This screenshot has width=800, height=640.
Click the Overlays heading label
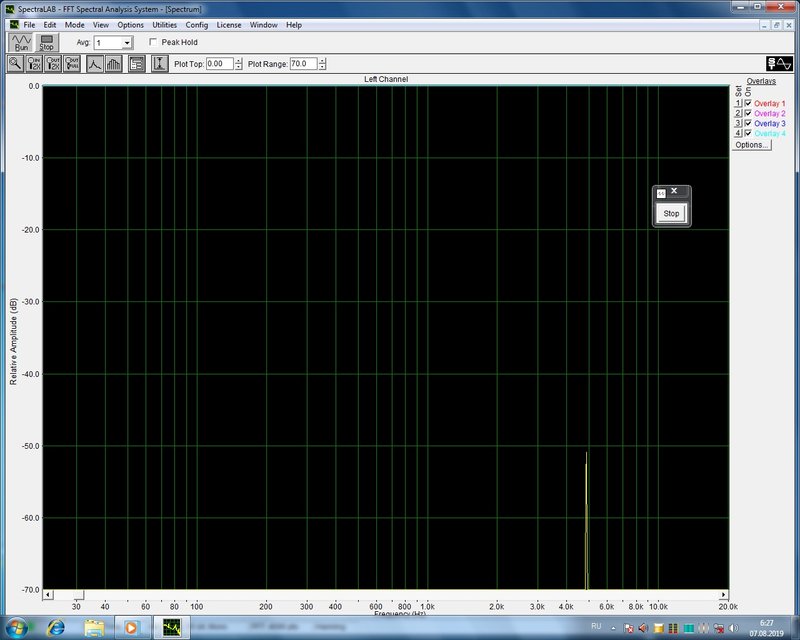click(x=761, y=81)
